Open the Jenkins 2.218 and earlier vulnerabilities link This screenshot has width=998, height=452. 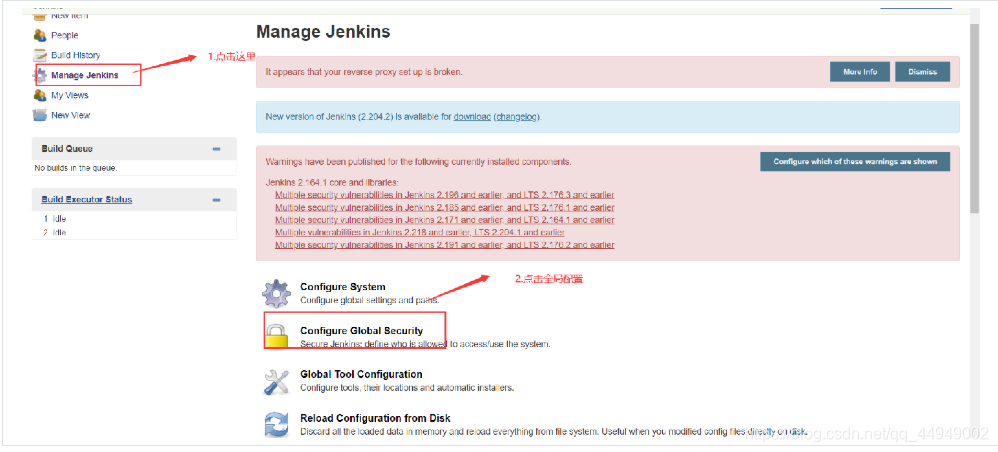coord(419,232)
